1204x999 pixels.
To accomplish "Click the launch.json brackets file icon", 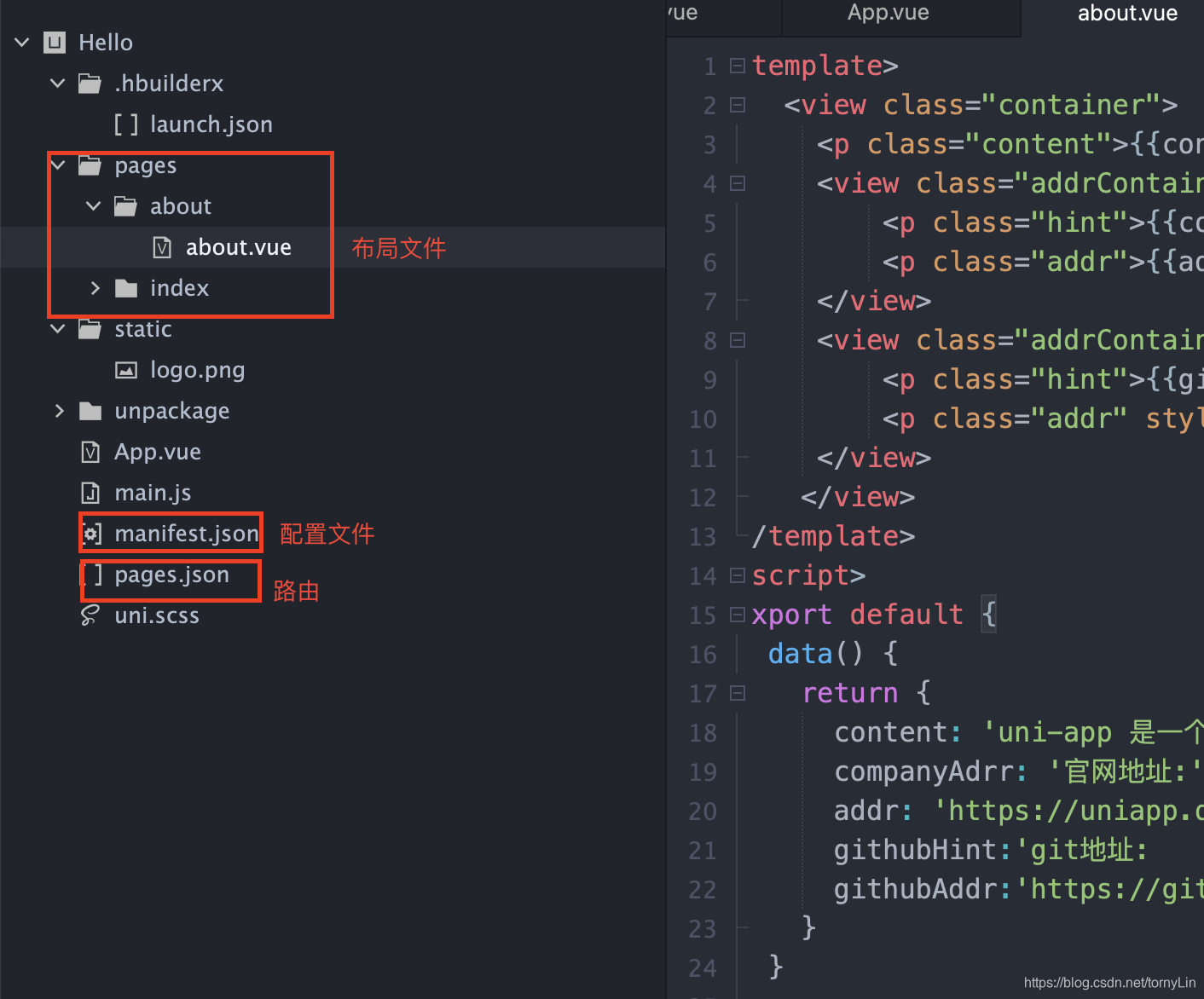I will [126, 124].
